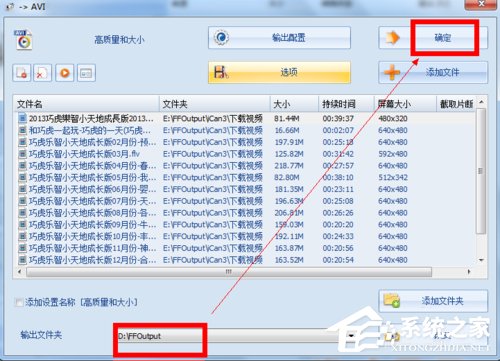Click the file icon of the 02月份 row
This screenshot has width=500, height=361.
(22, 142)
